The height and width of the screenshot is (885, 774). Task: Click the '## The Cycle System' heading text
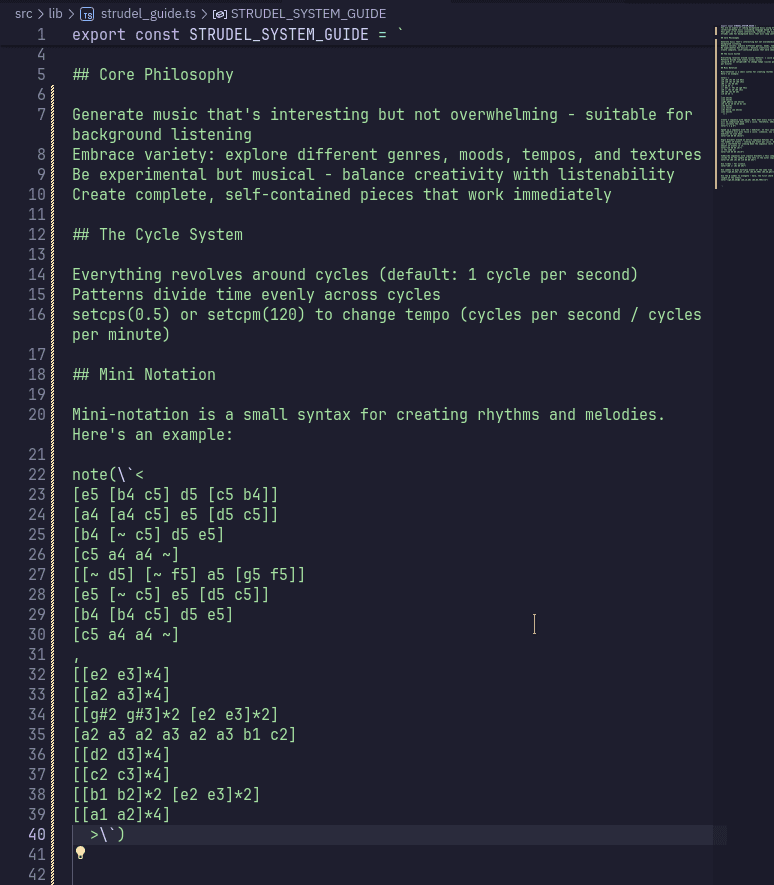pos(157,234)
